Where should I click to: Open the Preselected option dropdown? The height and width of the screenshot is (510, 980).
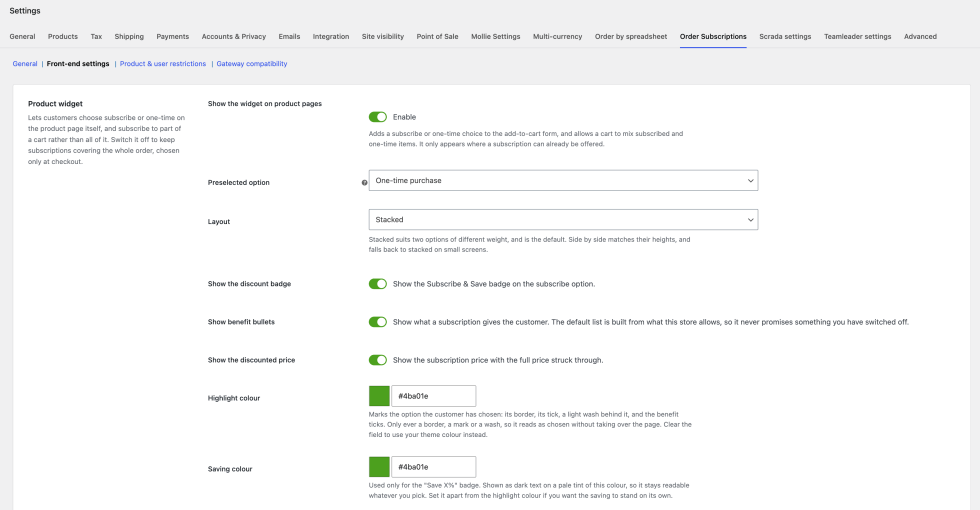coord(563,181)
